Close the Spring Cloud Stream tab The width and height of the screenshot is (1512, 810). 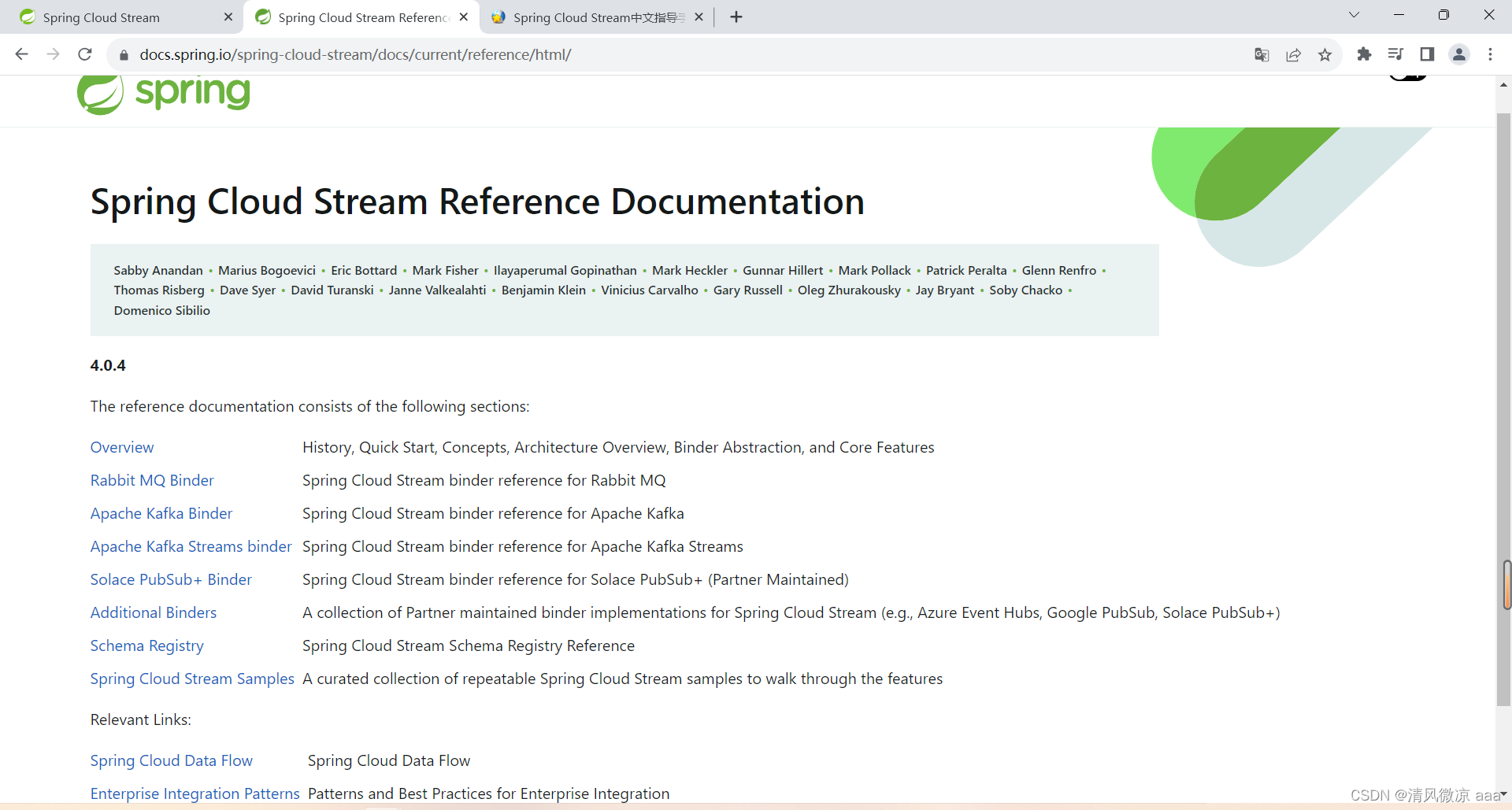pos(228,17)
